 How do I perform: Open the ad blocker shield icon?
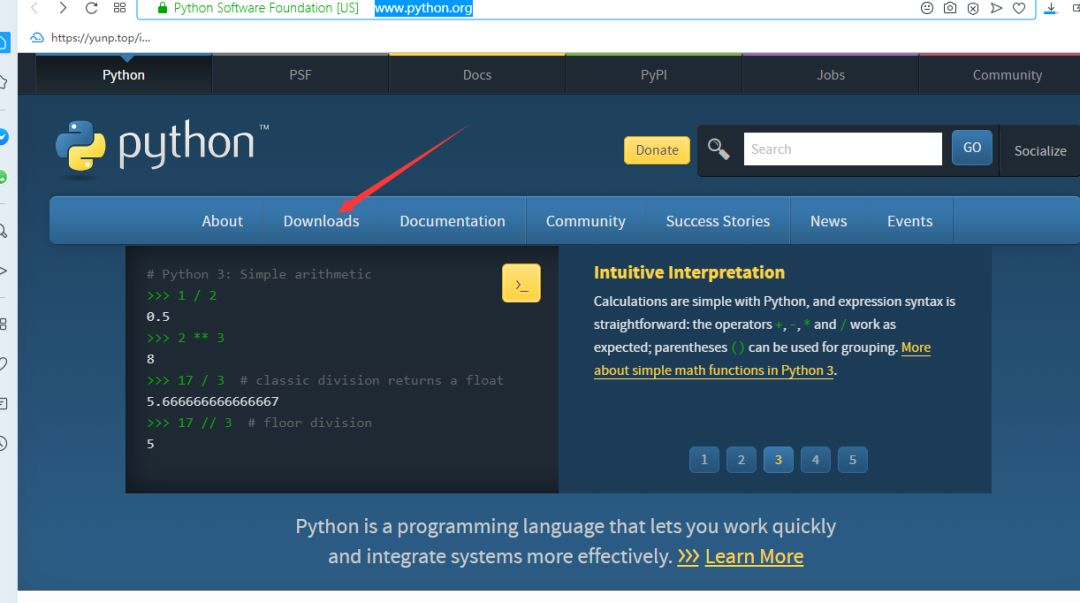[973, 8]
